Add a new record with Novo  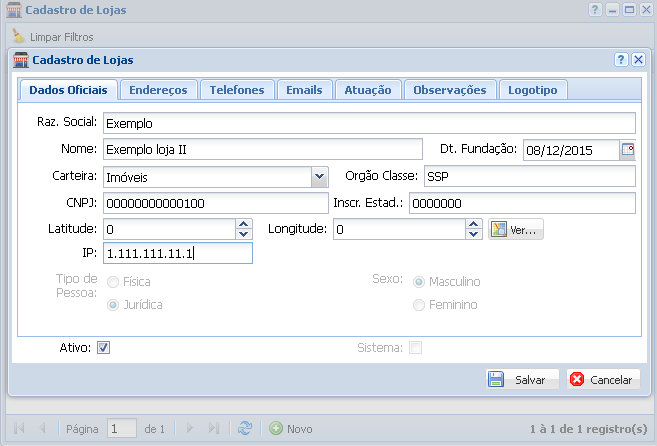(x=290, y=428)
